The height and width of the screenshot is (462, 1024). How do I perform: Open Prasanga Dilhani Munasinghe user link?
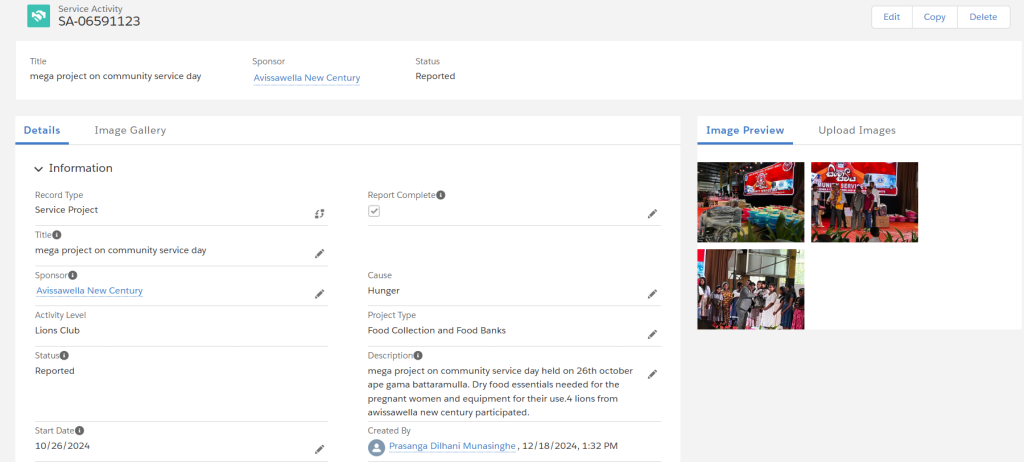453,446
